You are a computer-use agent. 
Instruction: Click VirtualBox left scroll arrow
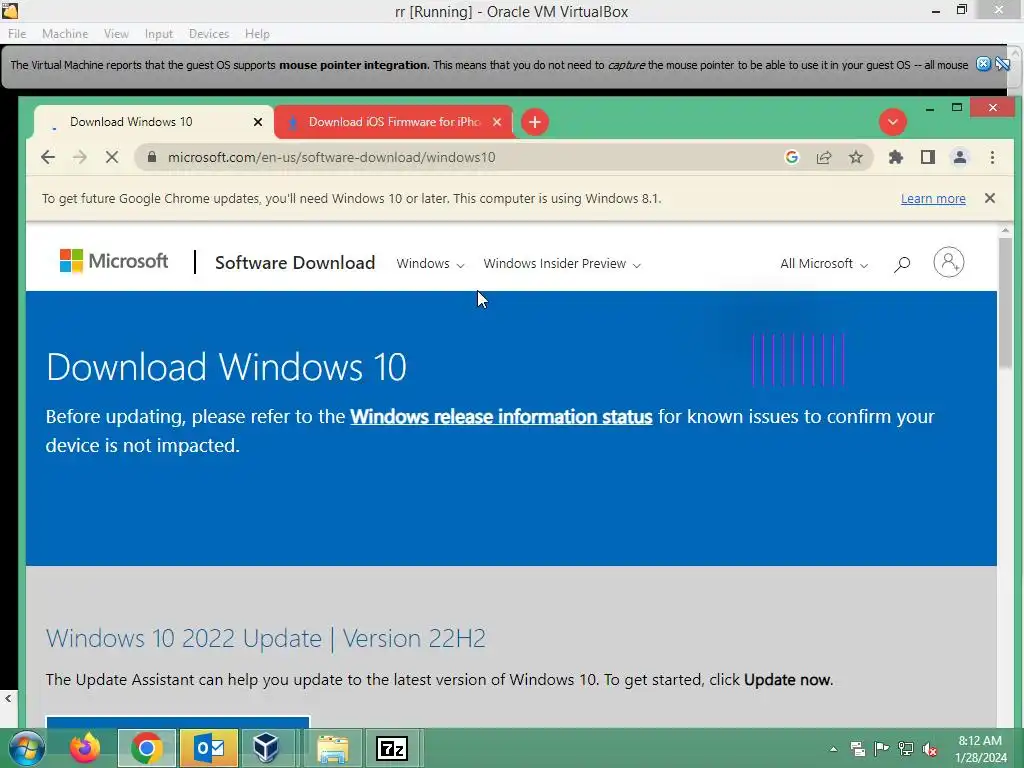[x=8, y=698]
